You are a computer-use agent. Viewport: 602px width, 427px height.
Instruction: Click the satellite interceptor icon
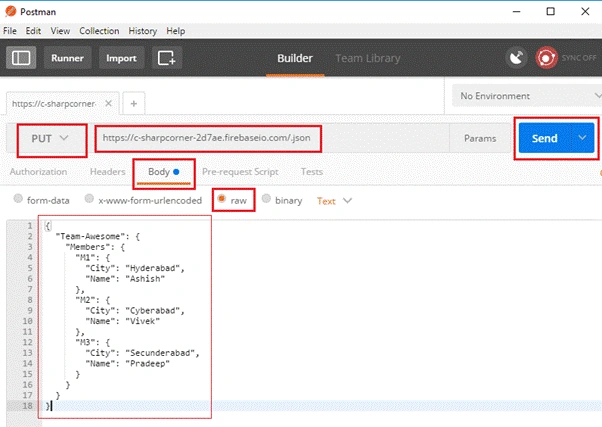tap(516, 58)
